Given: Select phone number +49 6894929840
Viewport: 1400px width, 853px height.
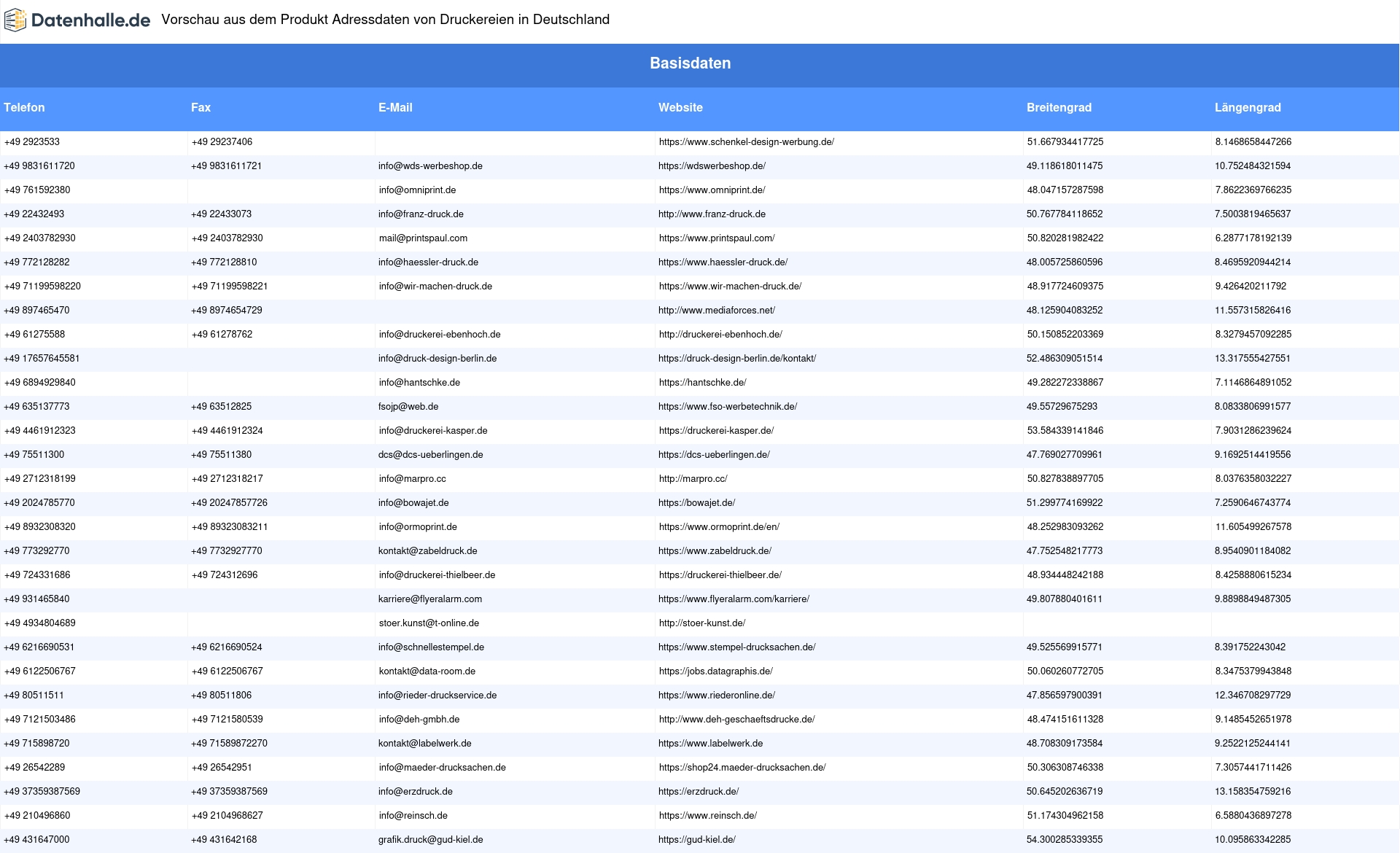Looking at the screenshot, I should (40, 383).
